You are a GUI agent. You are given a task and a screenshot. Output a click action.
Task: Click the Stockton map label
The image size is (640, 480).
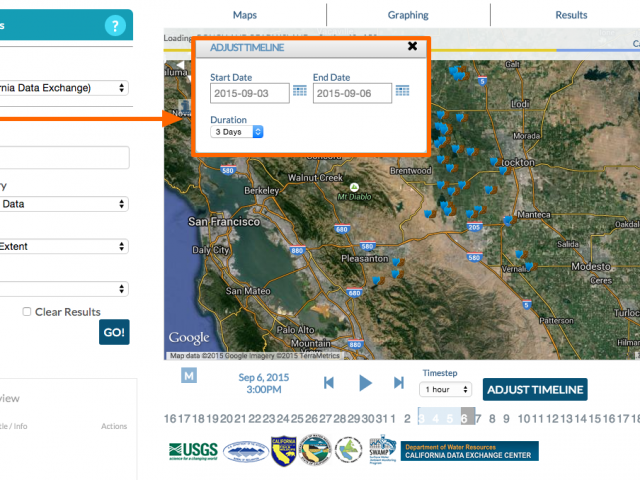(x=518, y=162)
